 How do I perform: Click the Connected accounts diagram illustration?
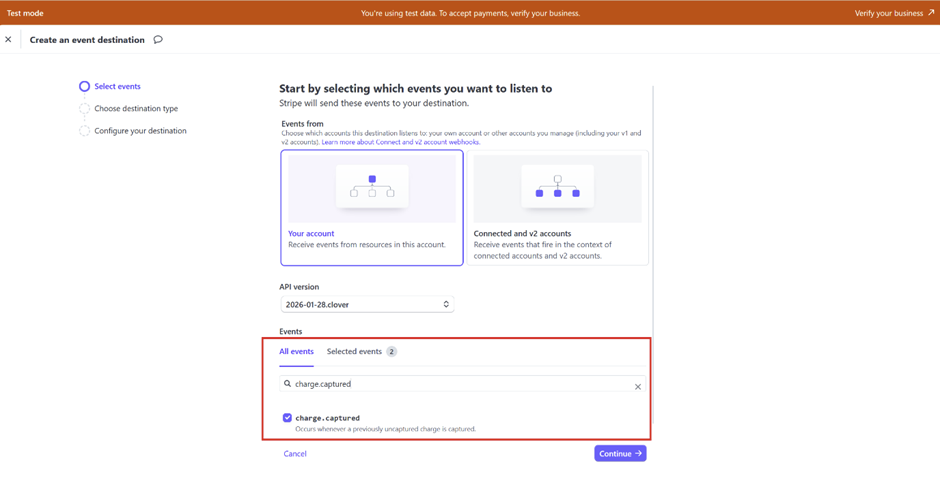click(x=557, y=187)
